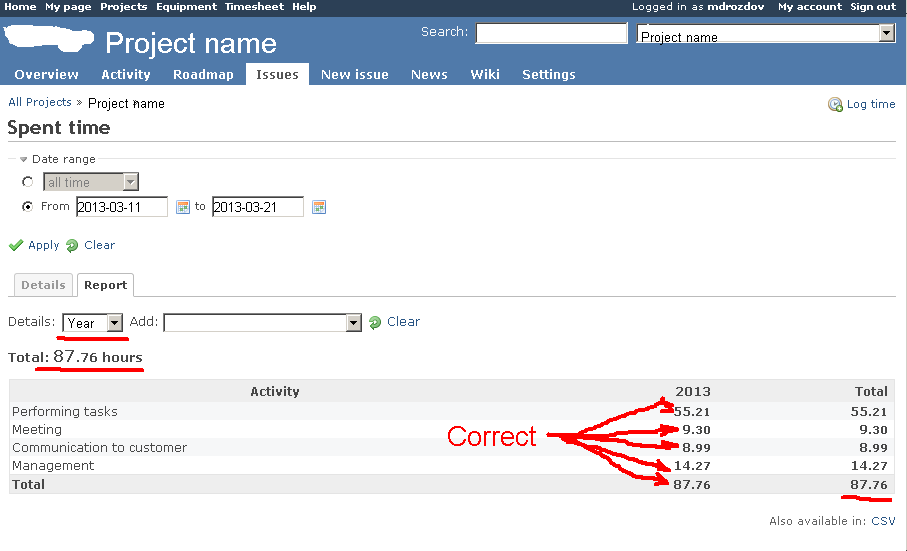The height and width of the screenshot is (551, 907).
Task: Select the Report tab
Action: (x=105, y=285)
